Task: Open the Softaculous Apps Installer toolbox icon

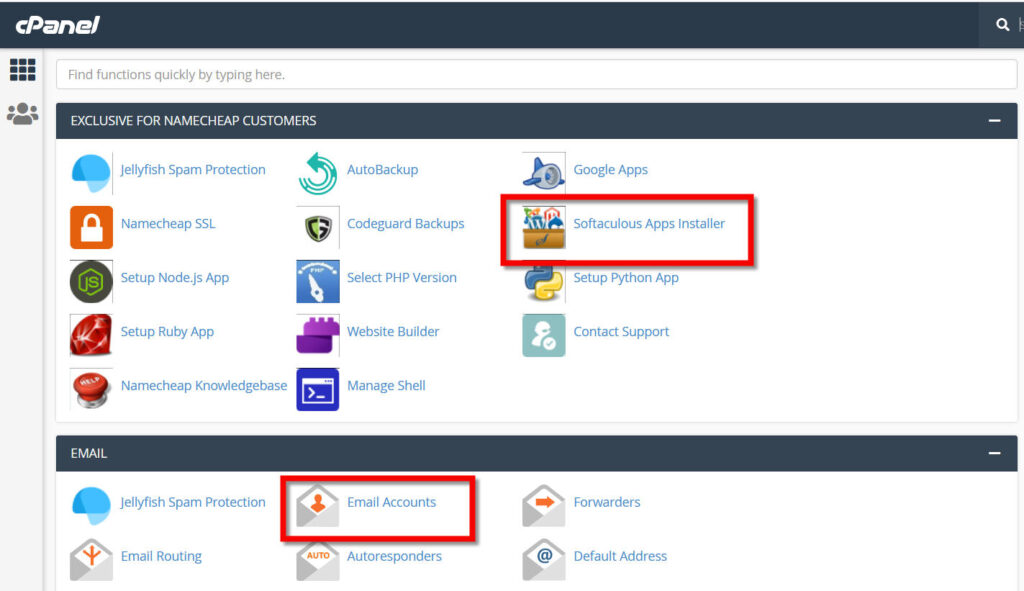Action: (x=543, y=227)
